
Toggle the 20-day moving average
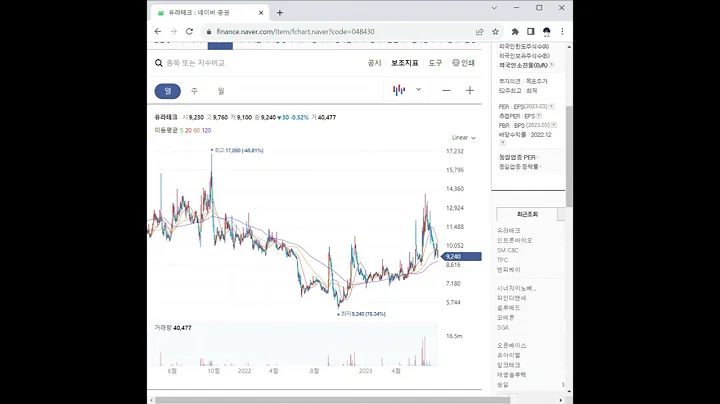click(x=188, y=130)
